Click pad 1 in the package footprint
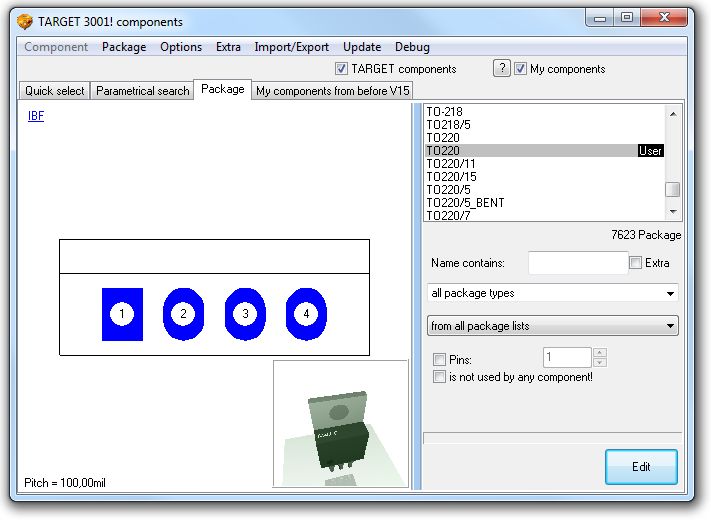 [x=122, y=314]
